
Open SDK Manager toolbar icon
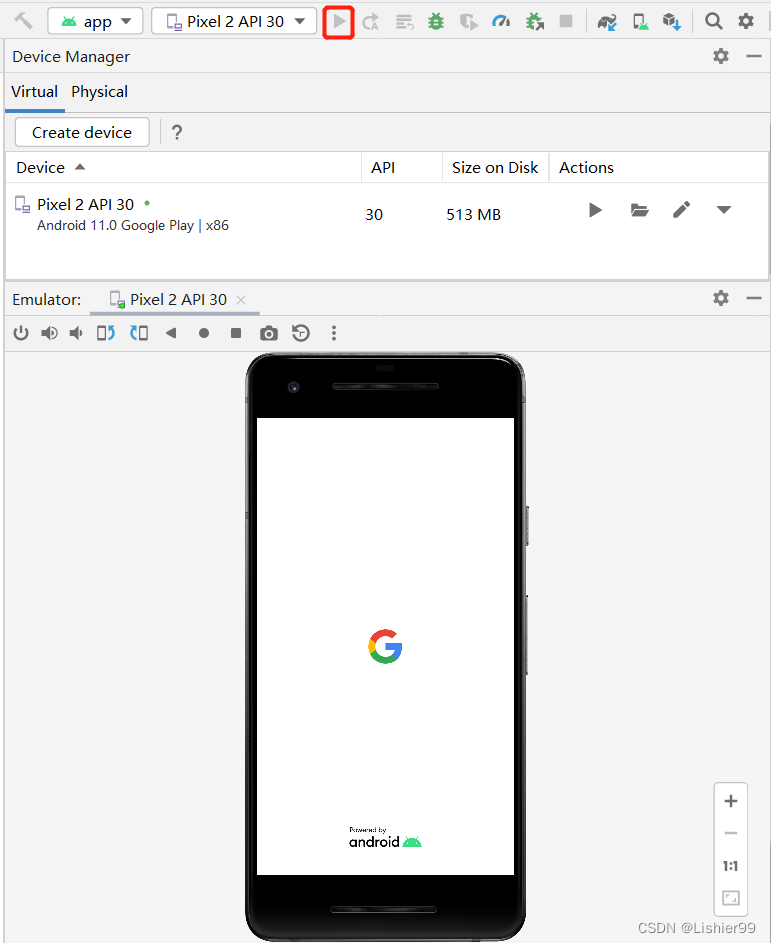click(672, 22)
